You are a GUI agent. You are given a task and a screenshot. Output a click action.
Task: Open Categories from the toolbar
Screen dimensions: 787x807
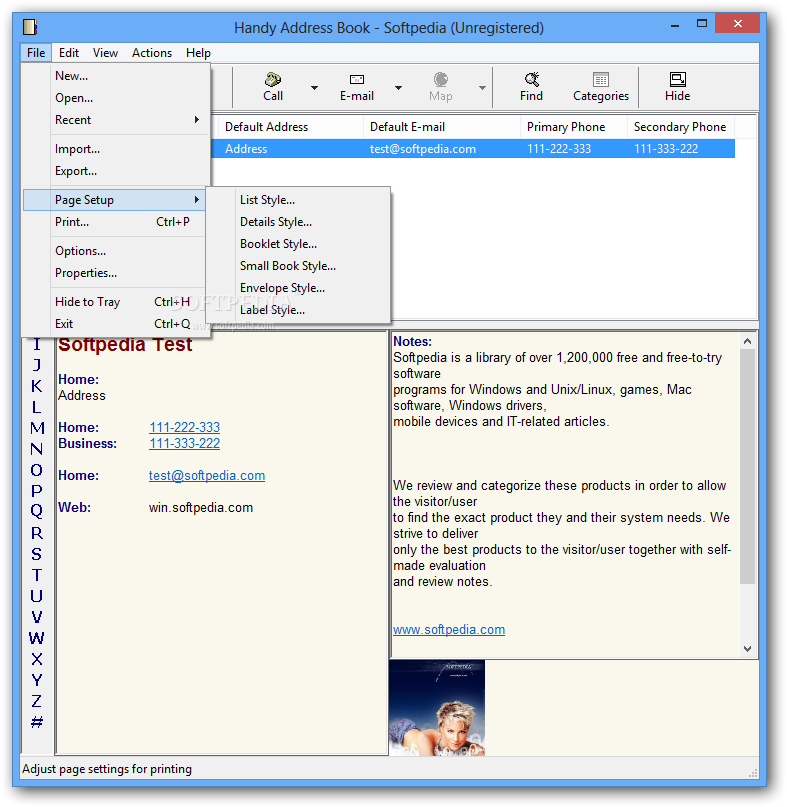[x=601, y=86]
